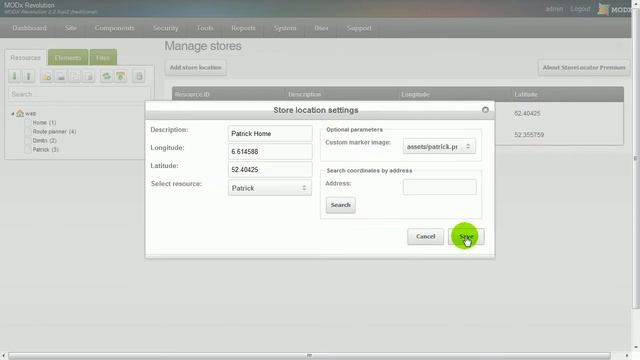Click the new weblink icon in tree toolbar
Viewport: 640px width, 360px height.
coord(61,76)
